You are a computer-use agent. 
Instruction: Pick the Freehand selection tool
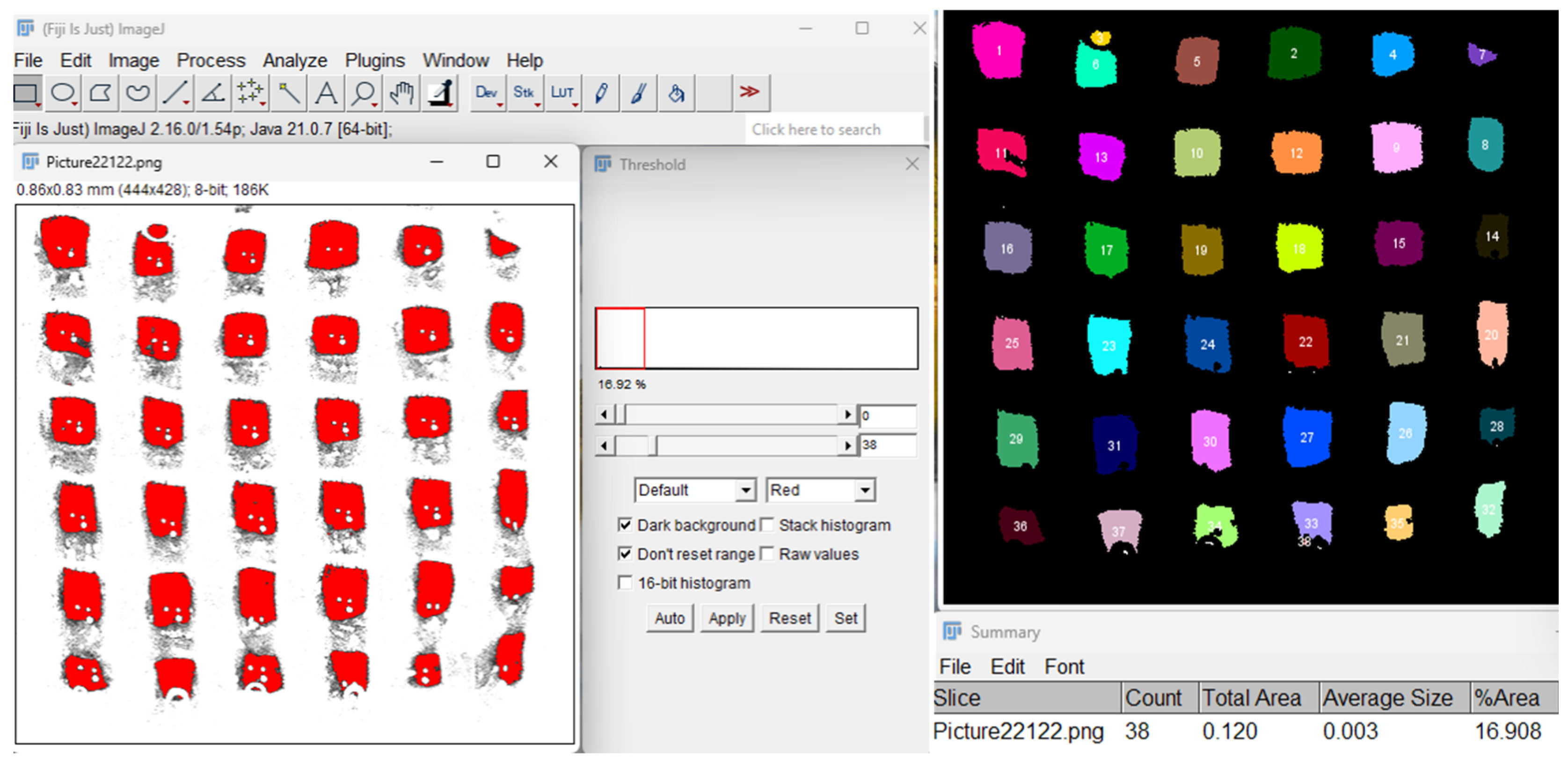pos(138,93)
